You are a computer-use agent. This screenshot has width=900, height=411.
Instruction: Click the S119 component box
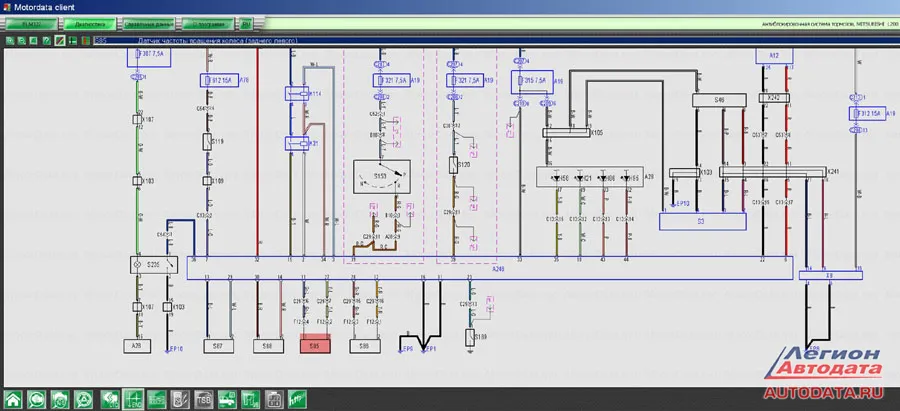coord(207,142)
